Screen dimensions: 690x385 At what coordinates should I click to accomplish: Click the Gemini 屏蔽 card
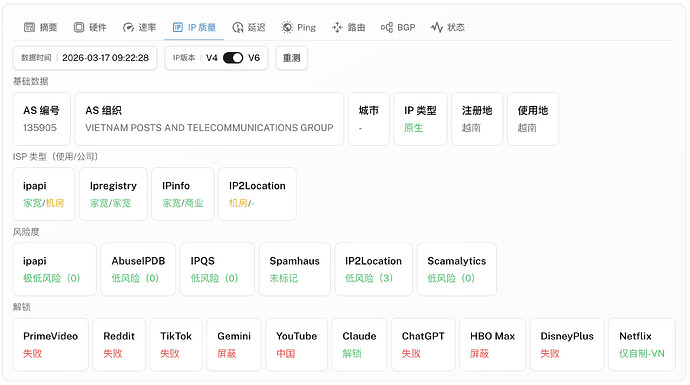pos(234,345)
